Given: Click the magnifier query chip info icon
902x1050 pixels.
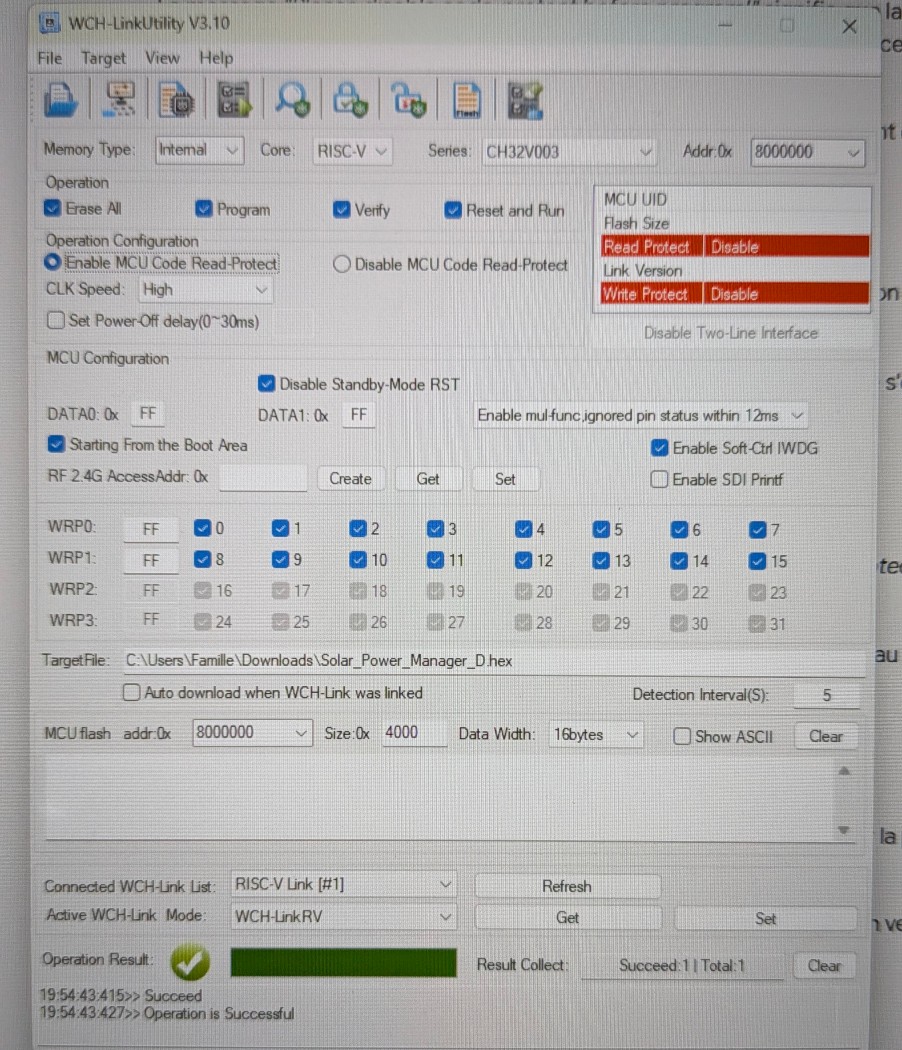Looking at the screenshot, I should 293,100.
